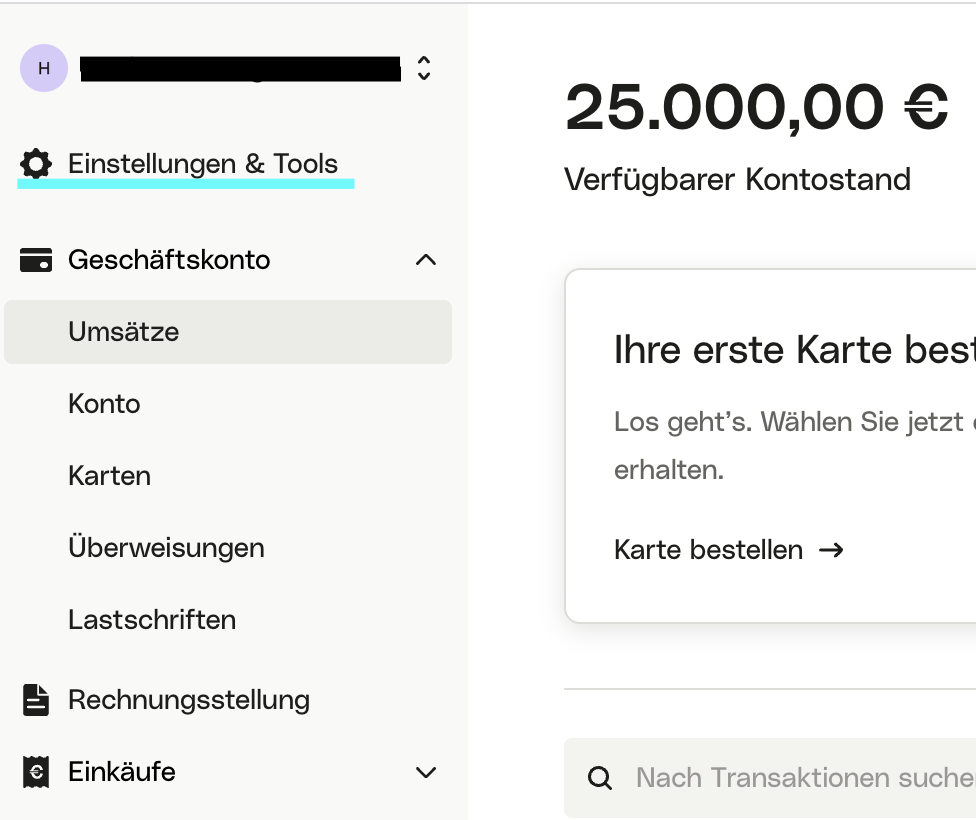This screenshot has width=976, height=820.
Task: Expand the Einkäufe section chevron
Action: point(426,772)
